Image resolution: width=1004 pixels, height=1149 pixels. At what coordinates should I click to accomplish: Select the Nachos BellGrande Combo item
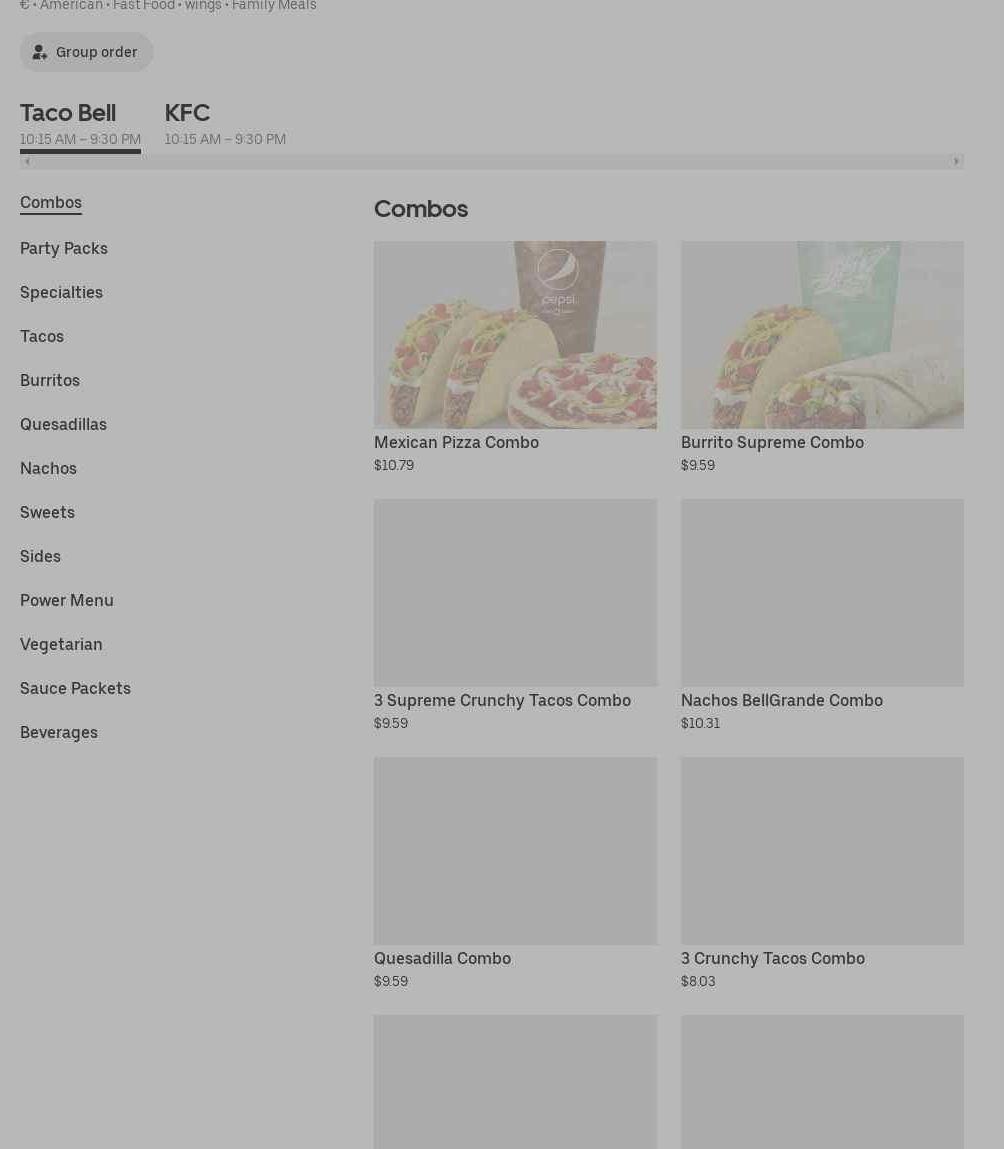781,700
